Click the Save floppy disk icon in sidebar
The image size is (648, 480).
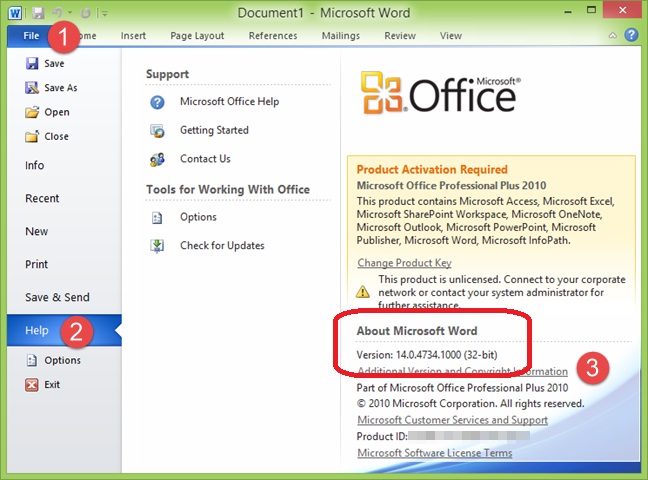32,63
